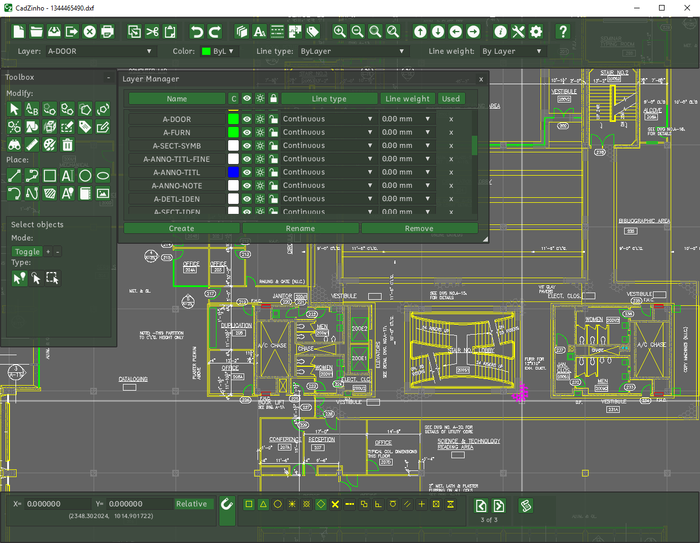Viewport: 700px width, 543px height.
Task: Hide the A-DOOR layer using its eye icon
Action: click(247, 119)
